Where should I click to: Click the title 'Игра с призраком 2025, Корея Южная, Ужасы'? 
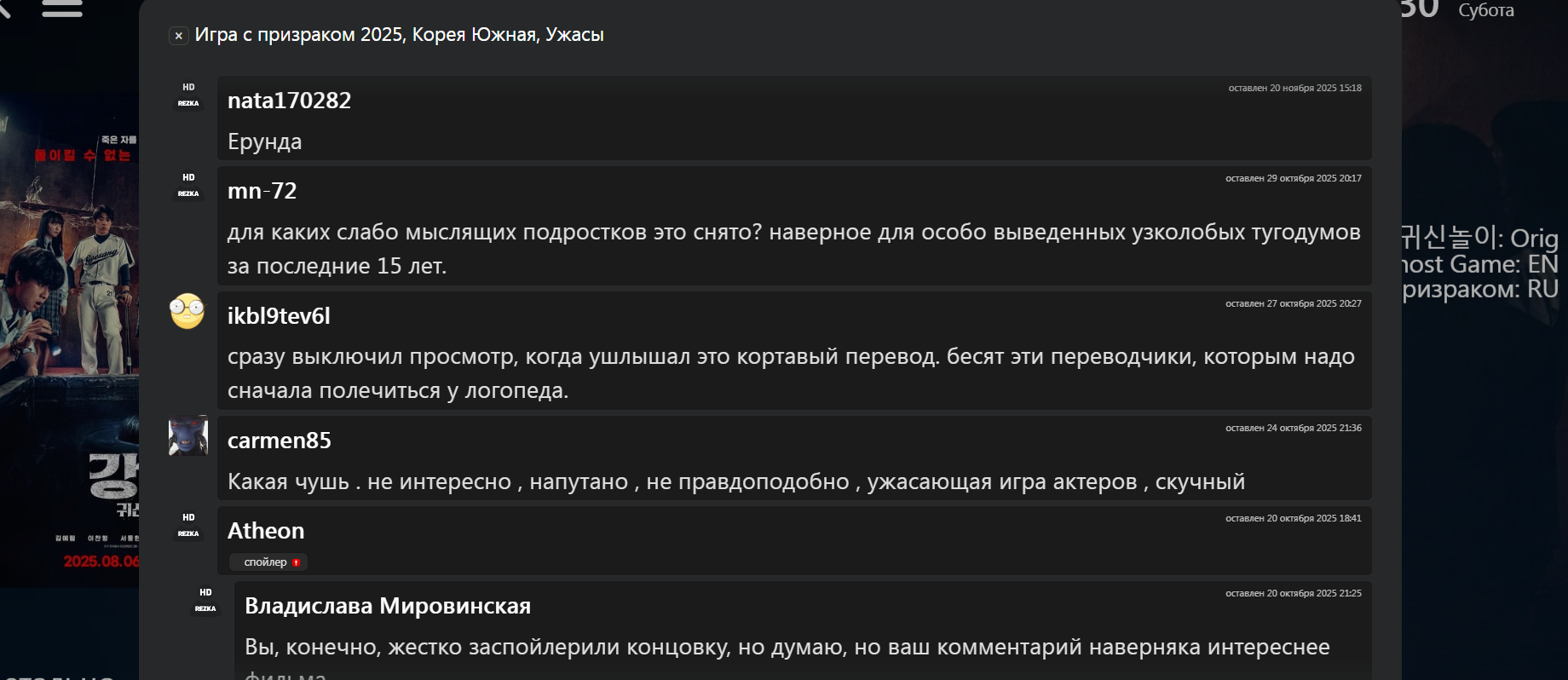pyautogui.click(x=400, y=35)
